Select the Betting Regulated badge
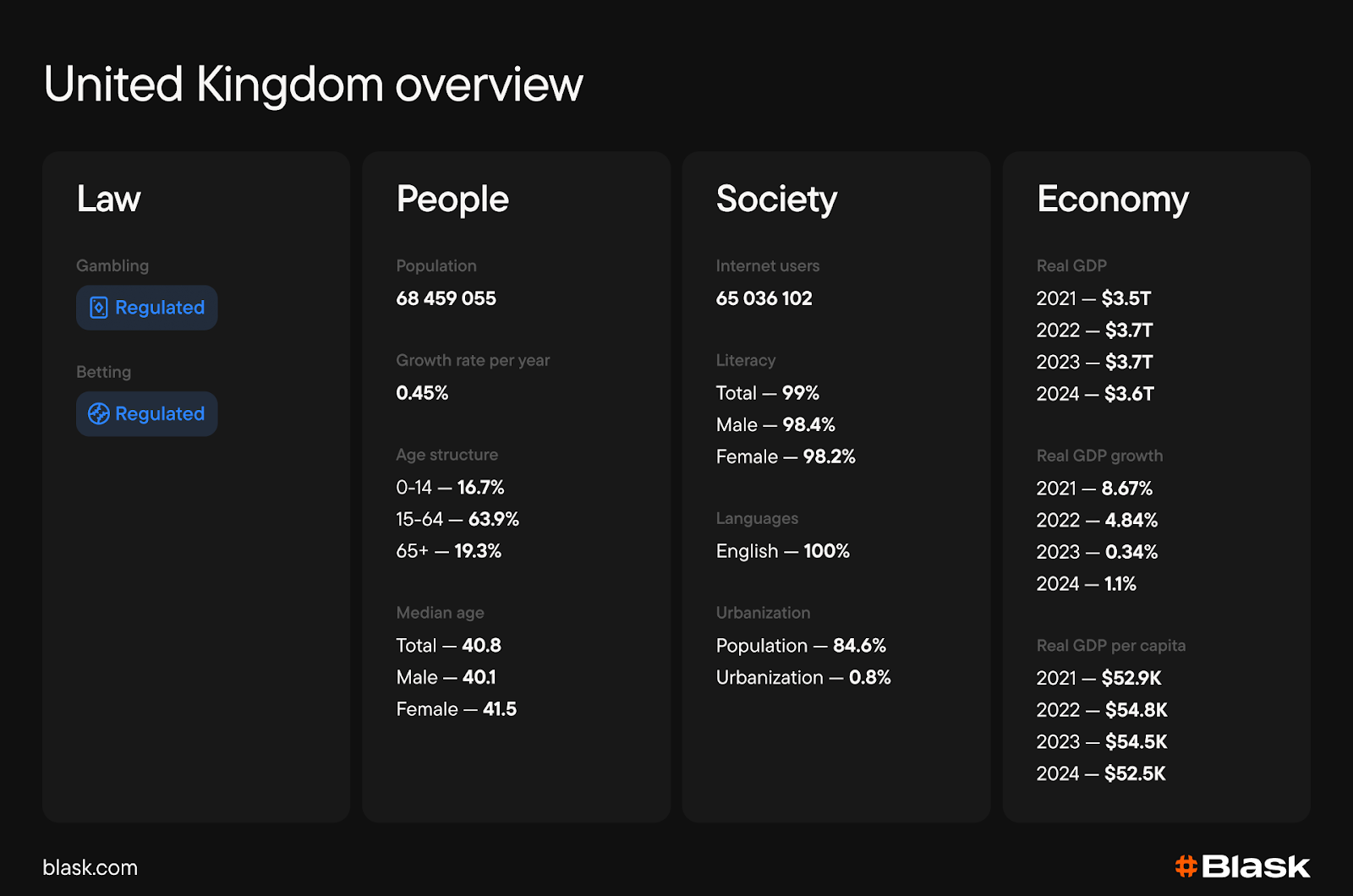 pos(147,414)
